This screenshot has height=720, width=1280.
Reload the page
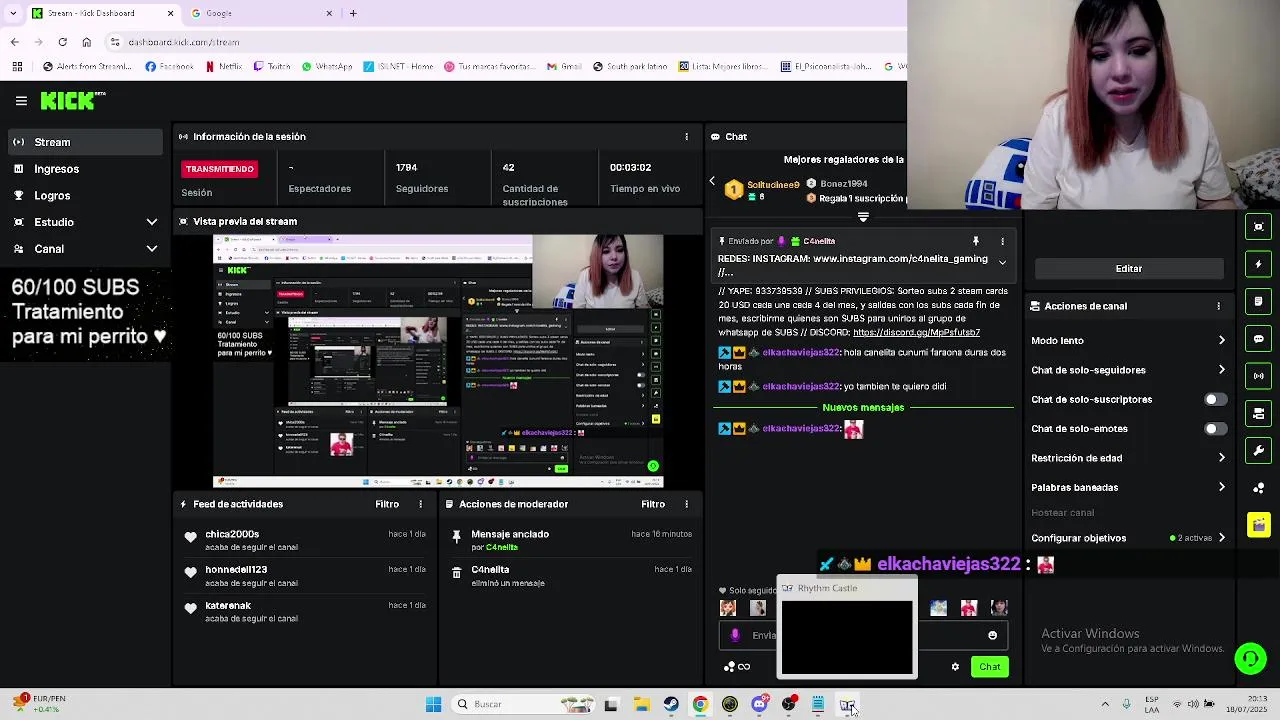click(x=62, y=42)
